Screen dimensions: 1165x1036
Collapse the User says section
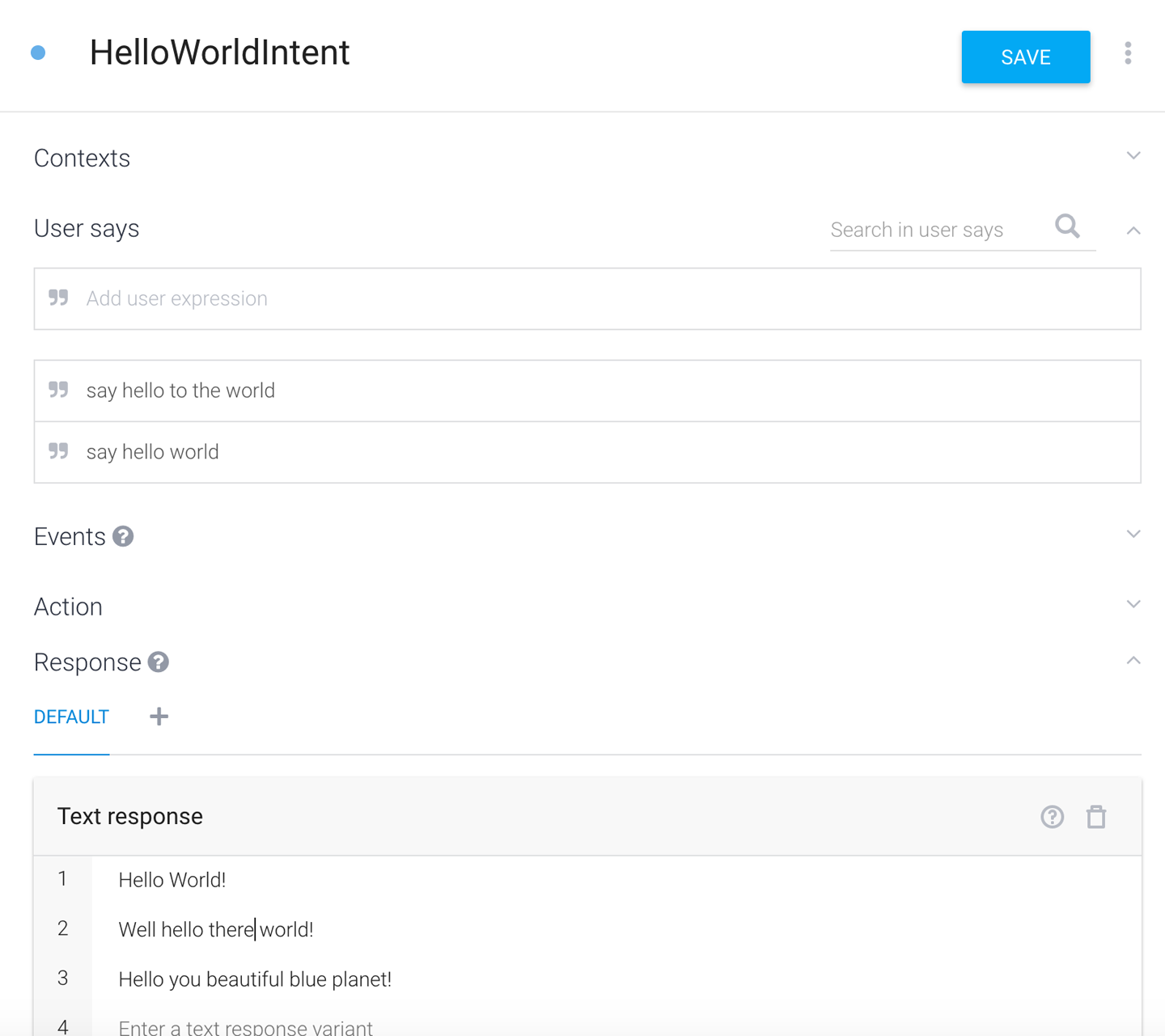pyautogui.click(x=1133, y=231)
